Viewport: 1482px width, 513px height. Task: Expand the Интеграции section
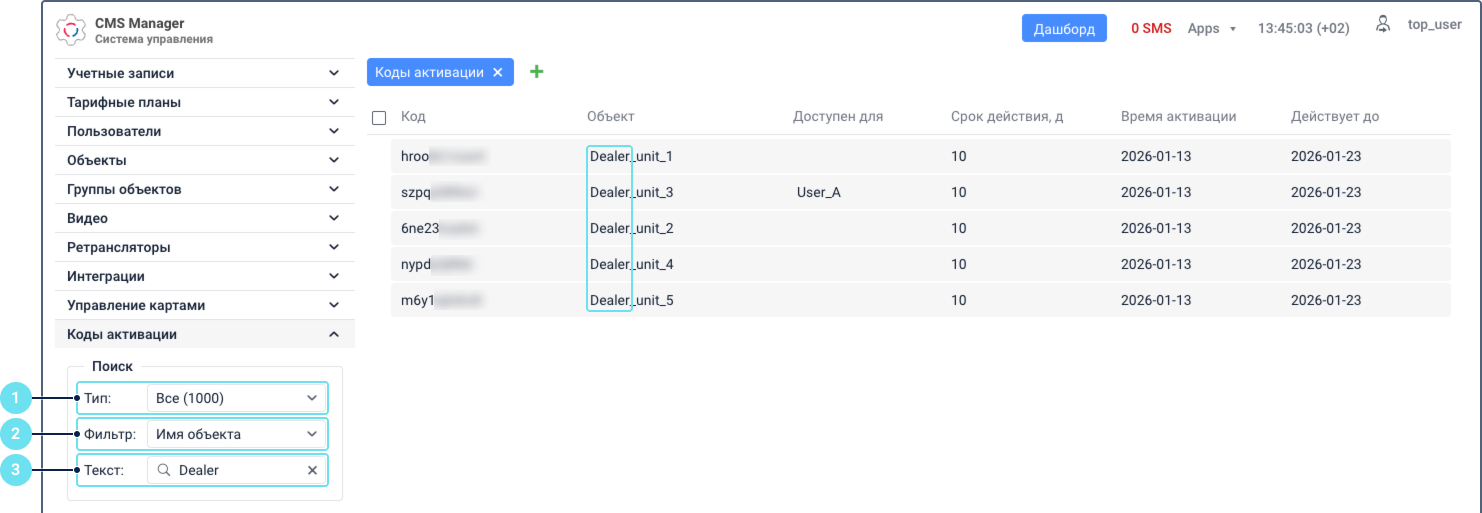tap(204, 276)
